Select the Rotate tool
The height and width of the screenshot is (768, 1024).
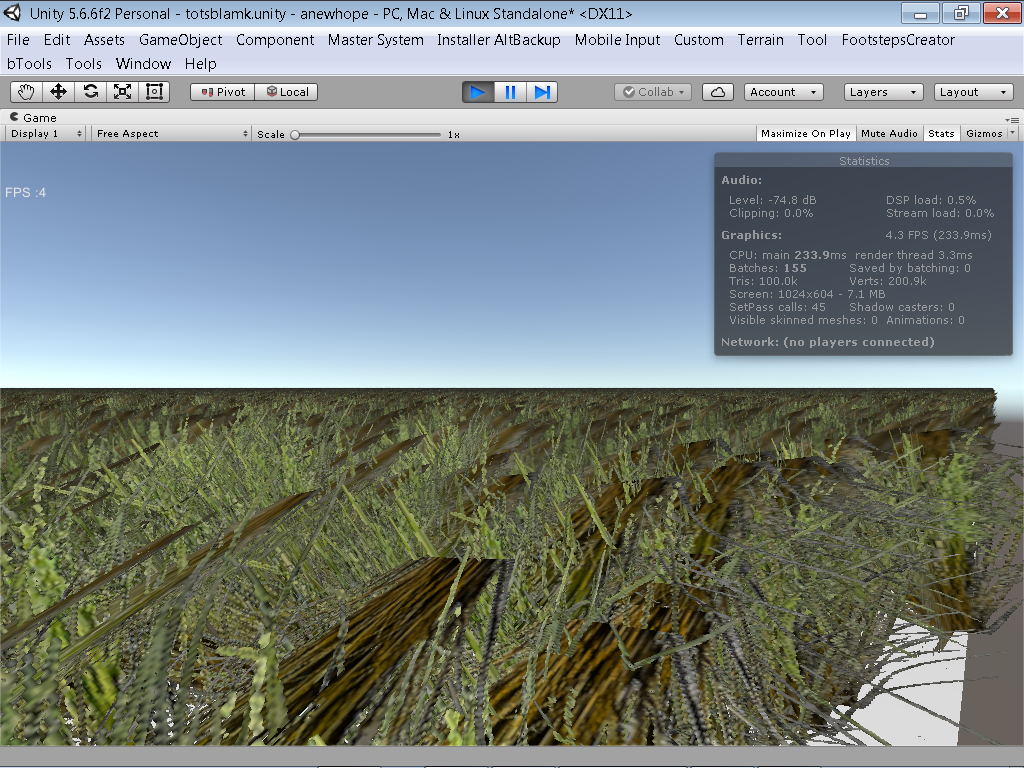[x=90, y=91]
